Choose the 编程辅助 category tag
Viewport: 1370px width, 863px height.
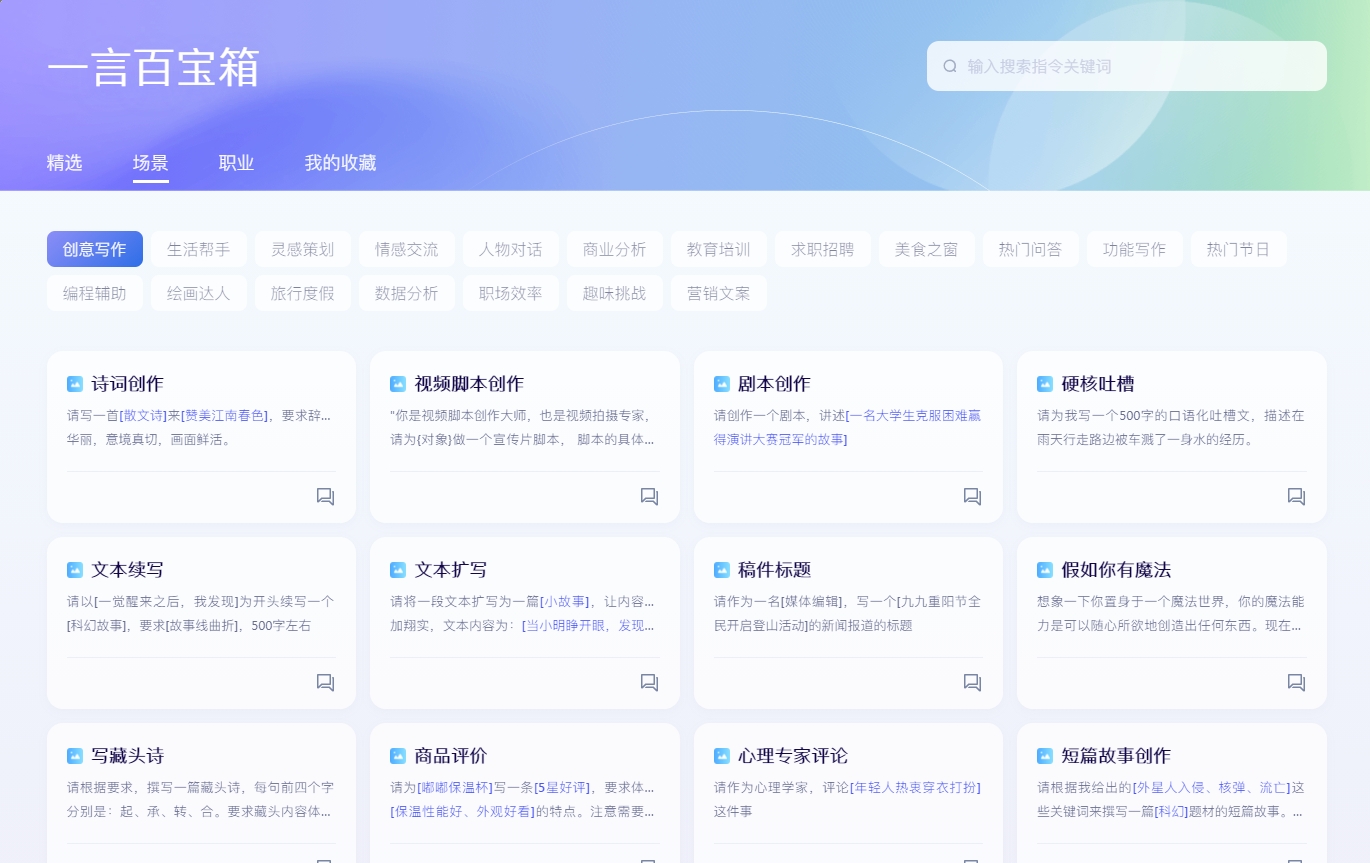pyautogui.click(x=95, y=293)
